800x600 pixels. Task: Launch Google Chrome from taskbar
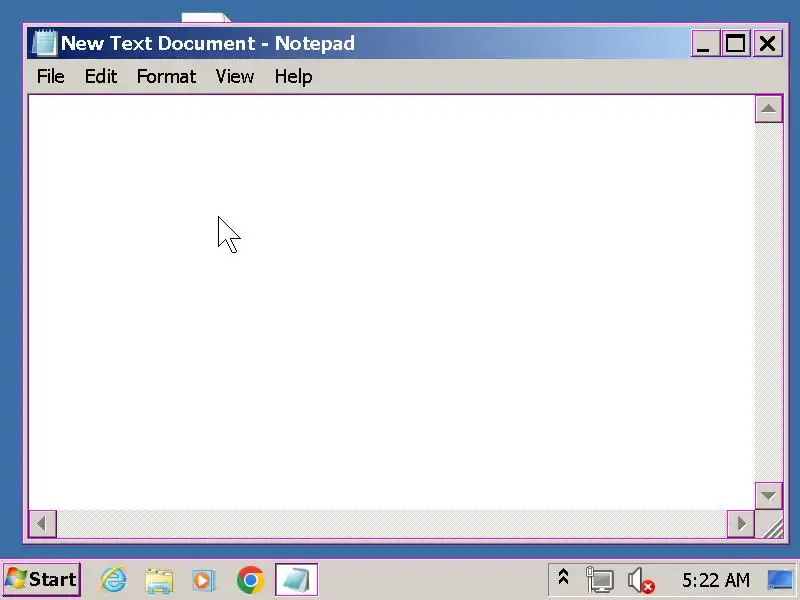[251, 580]
